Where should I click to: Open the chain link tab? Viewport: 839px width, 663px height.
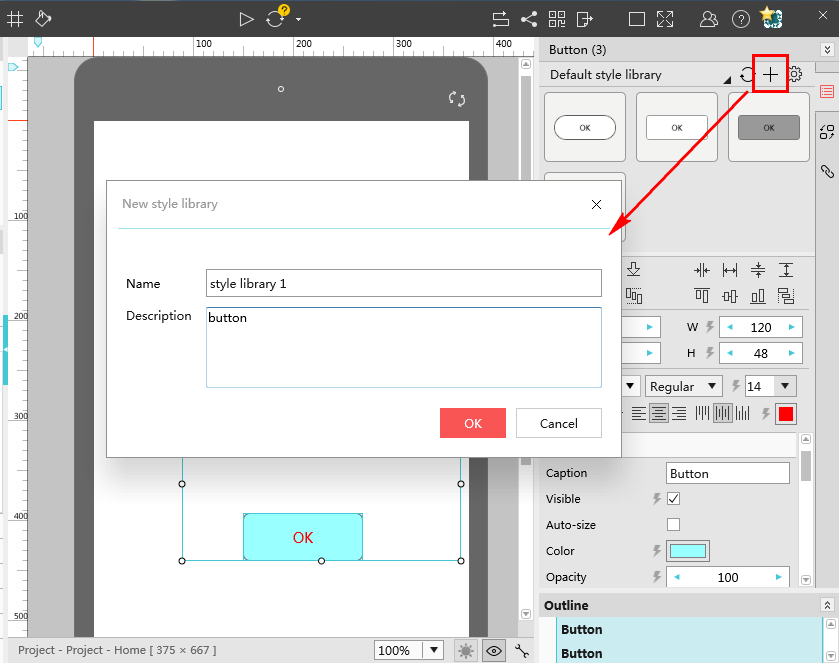click(x=827, y=171)
